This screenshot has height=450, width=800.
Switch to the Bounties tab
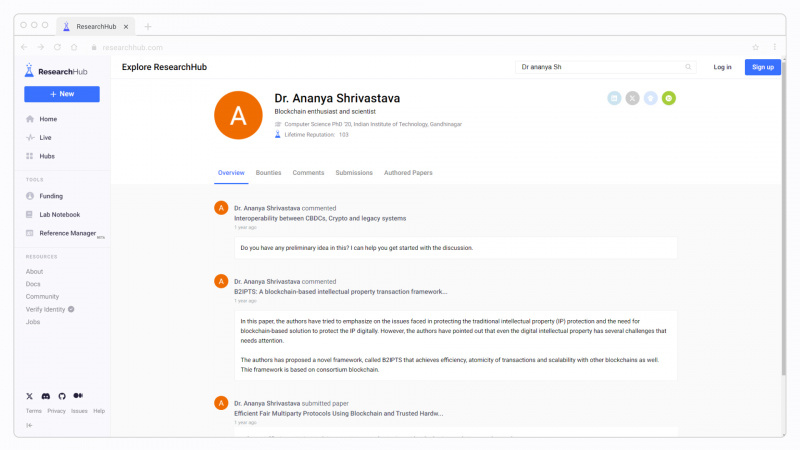tap(268, 172)
